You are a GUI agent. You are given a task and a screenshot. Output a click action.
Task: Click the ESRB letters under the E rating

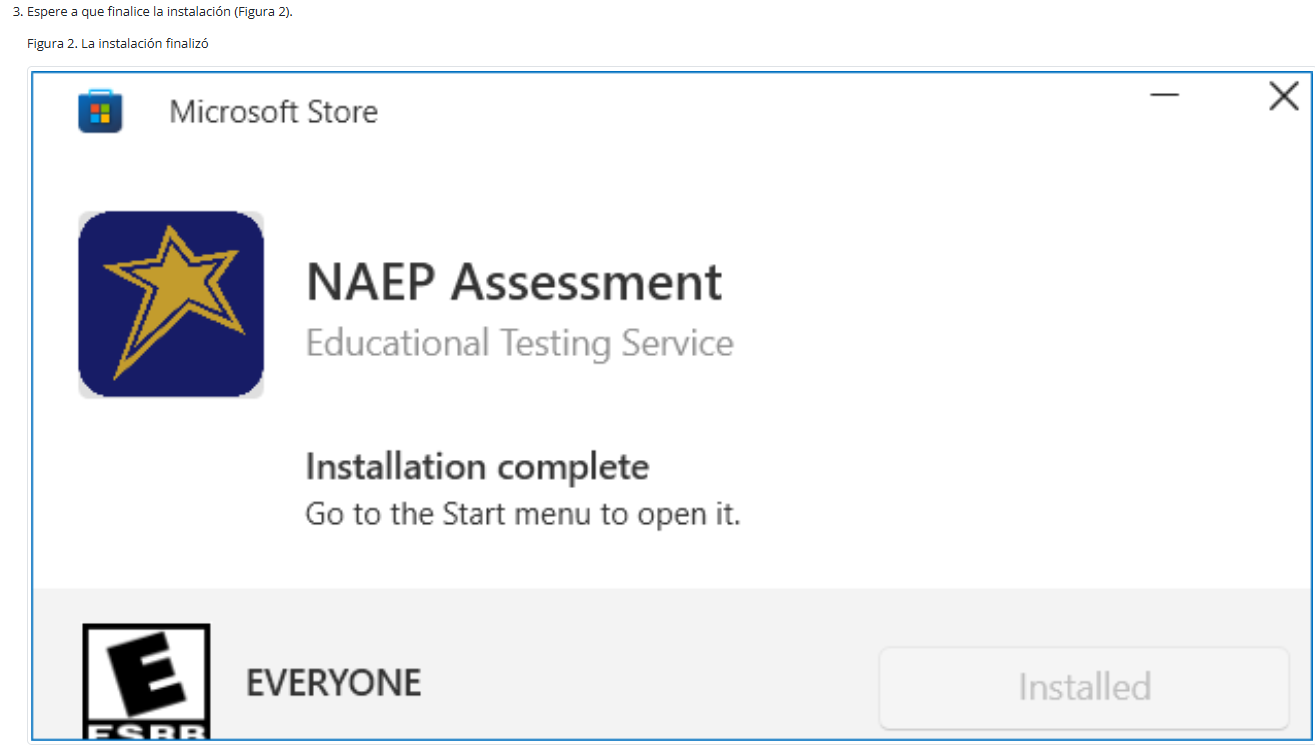pos(146,732)
